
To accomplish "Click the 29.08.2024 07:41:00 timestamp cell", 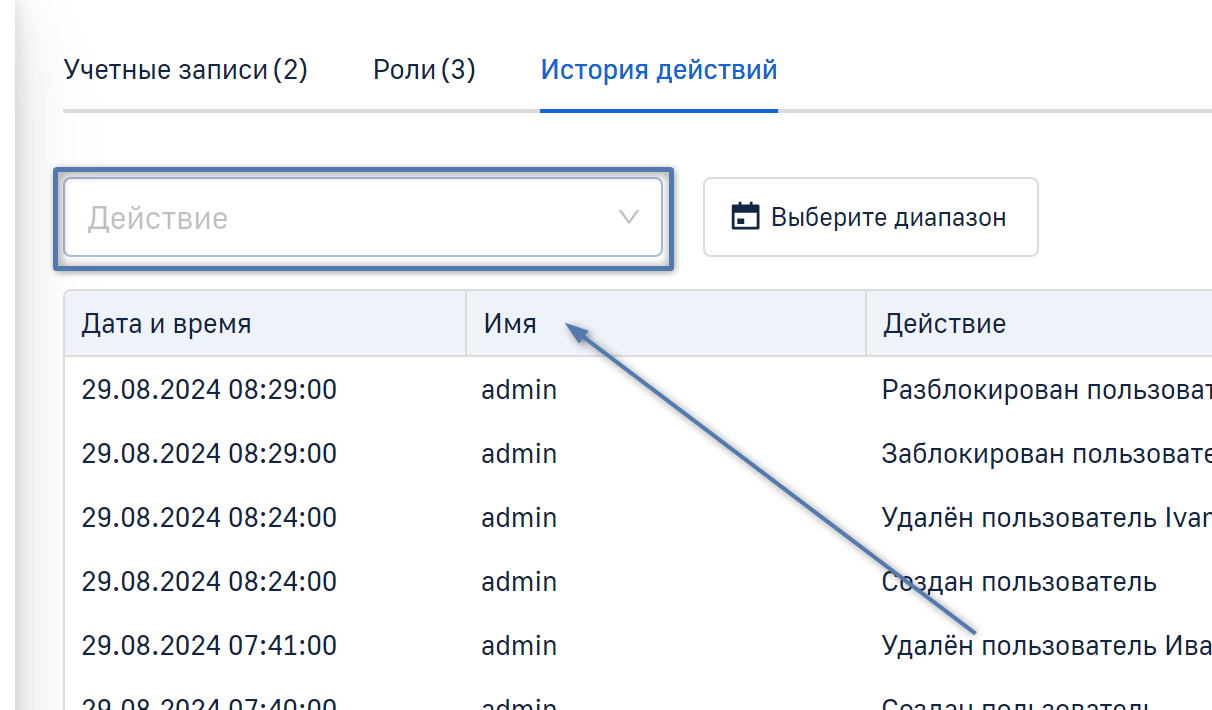I will 209,646.
